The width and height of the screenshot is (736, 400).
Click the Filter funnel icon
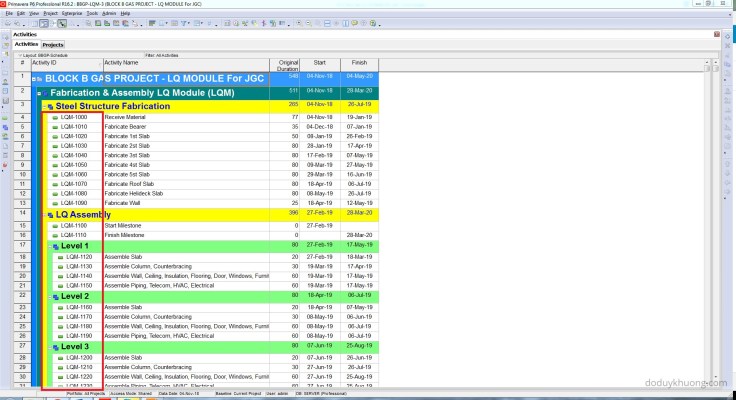tap(184, 23)
